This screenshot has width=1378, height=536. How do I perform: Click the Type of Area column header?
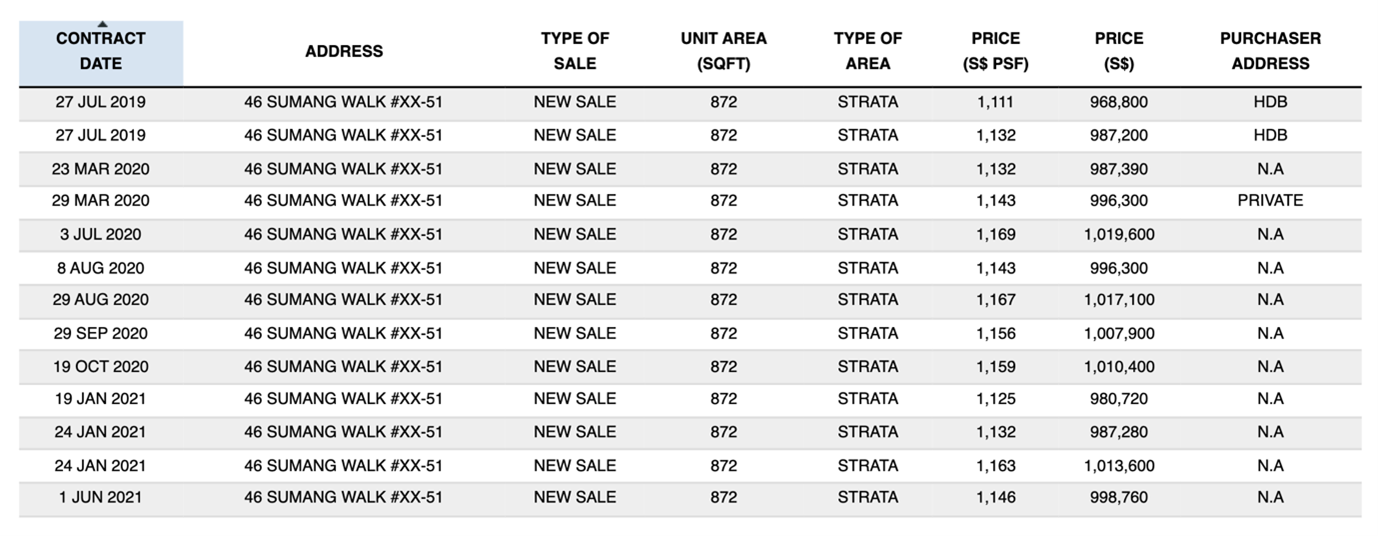click(x=868, y=51)
